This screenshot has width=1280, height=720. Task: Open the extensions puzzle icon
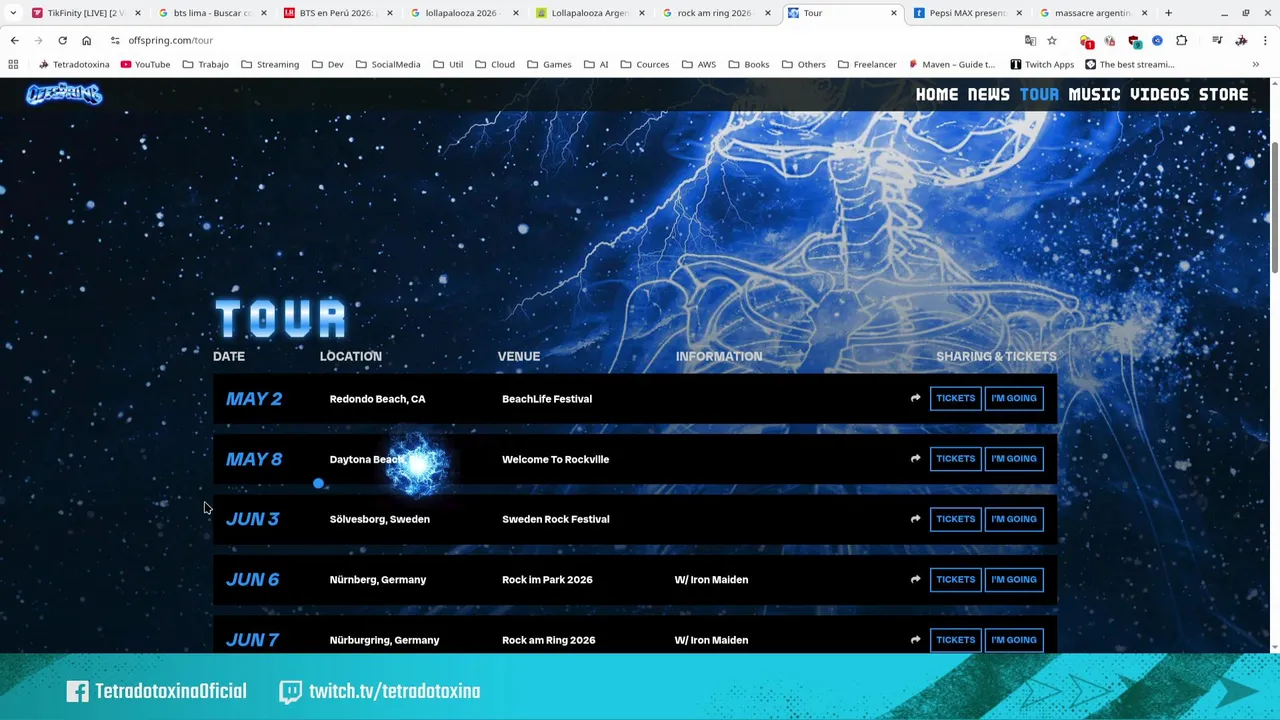pyautogui.click(x=1182, y=40)
